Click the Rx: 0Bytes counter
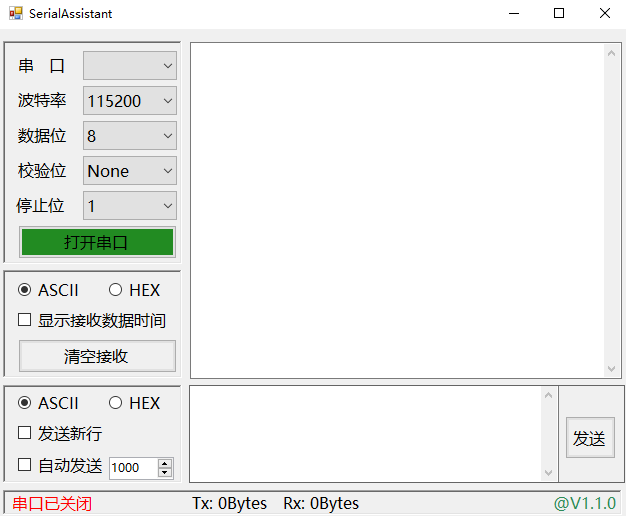Screen dimensions: 626x516 (321, 503)
